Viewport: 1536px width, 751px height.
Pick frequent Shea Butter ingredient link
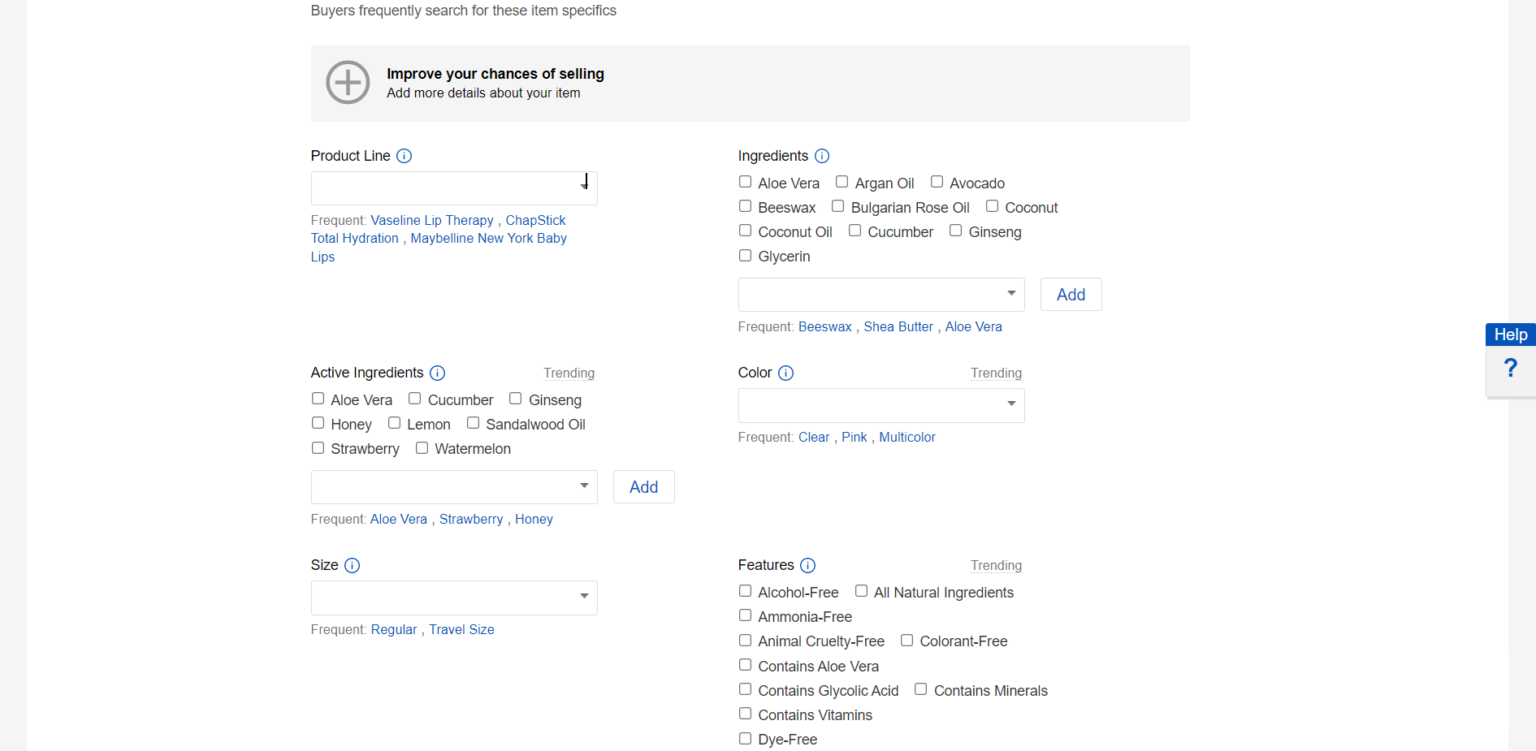[x=898, y=327]
